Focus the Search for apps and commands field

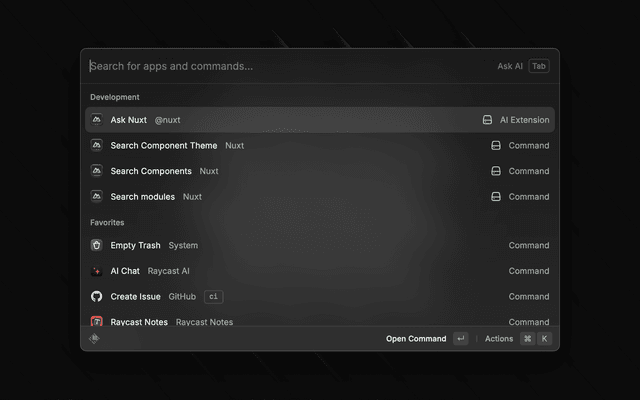pos(286,66)
